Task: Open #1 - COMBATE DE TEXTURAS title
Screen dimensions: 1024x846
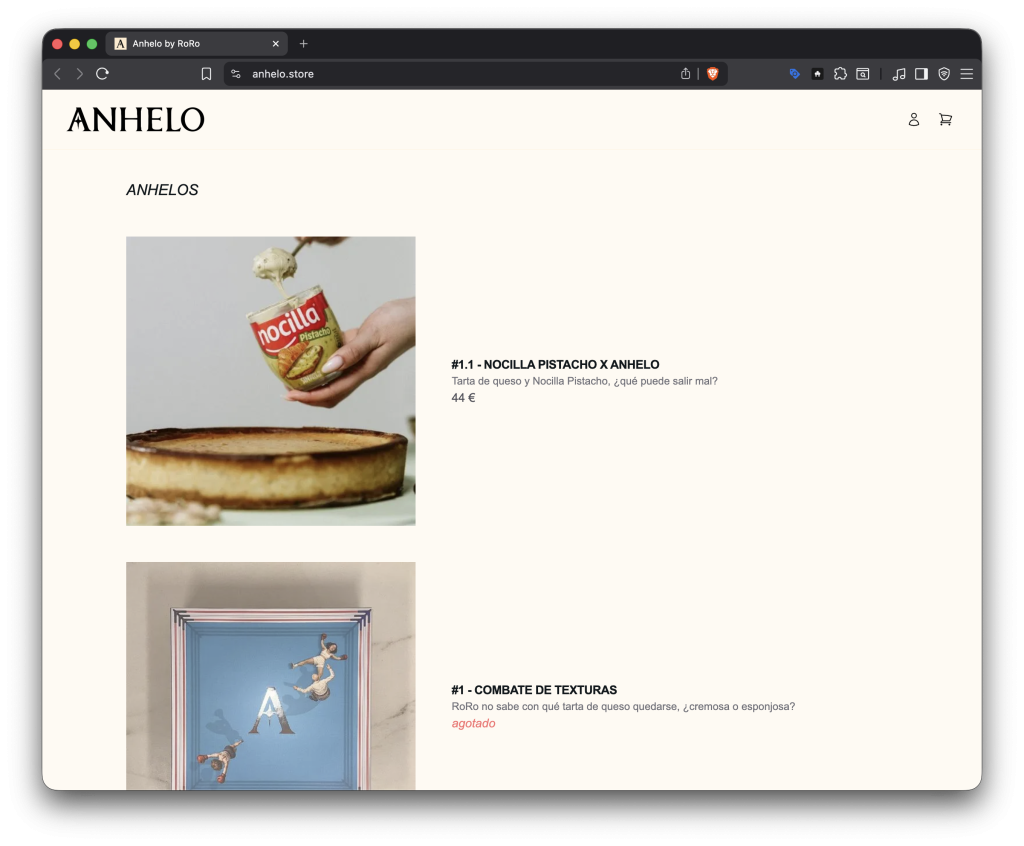Action: coord(534,690)
